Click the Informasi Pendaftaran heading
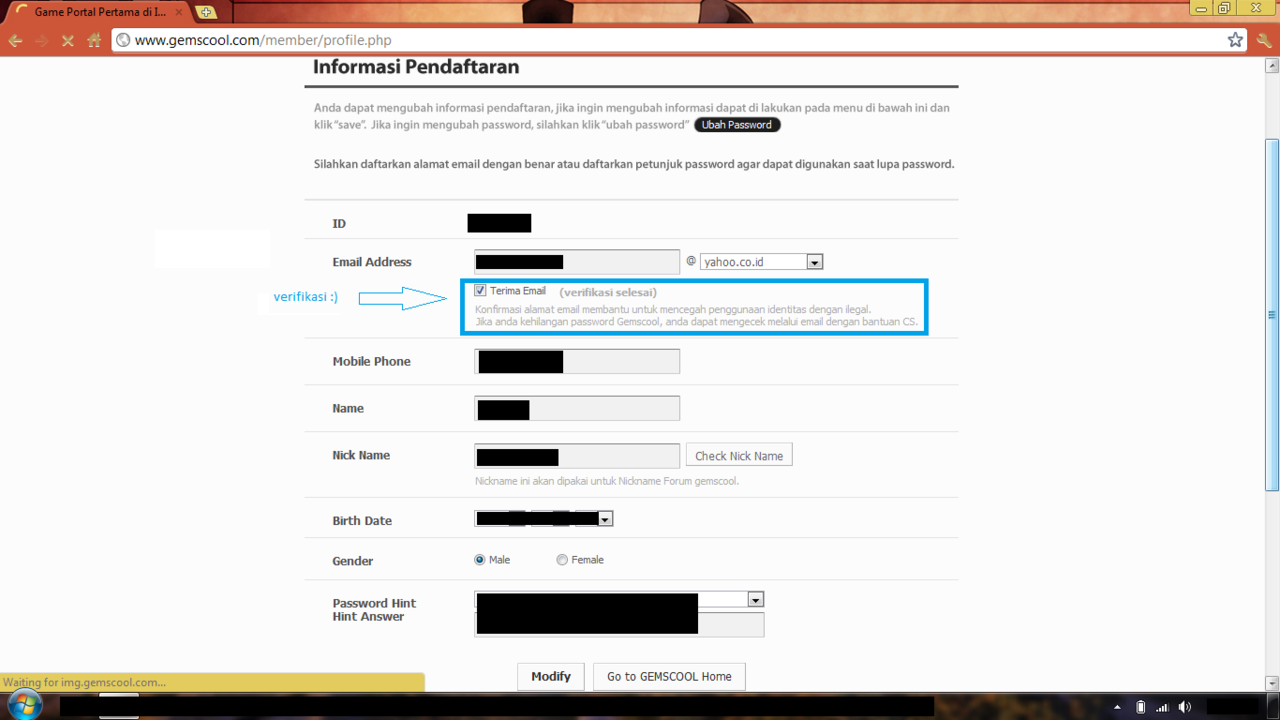 (x=416, y=67)
